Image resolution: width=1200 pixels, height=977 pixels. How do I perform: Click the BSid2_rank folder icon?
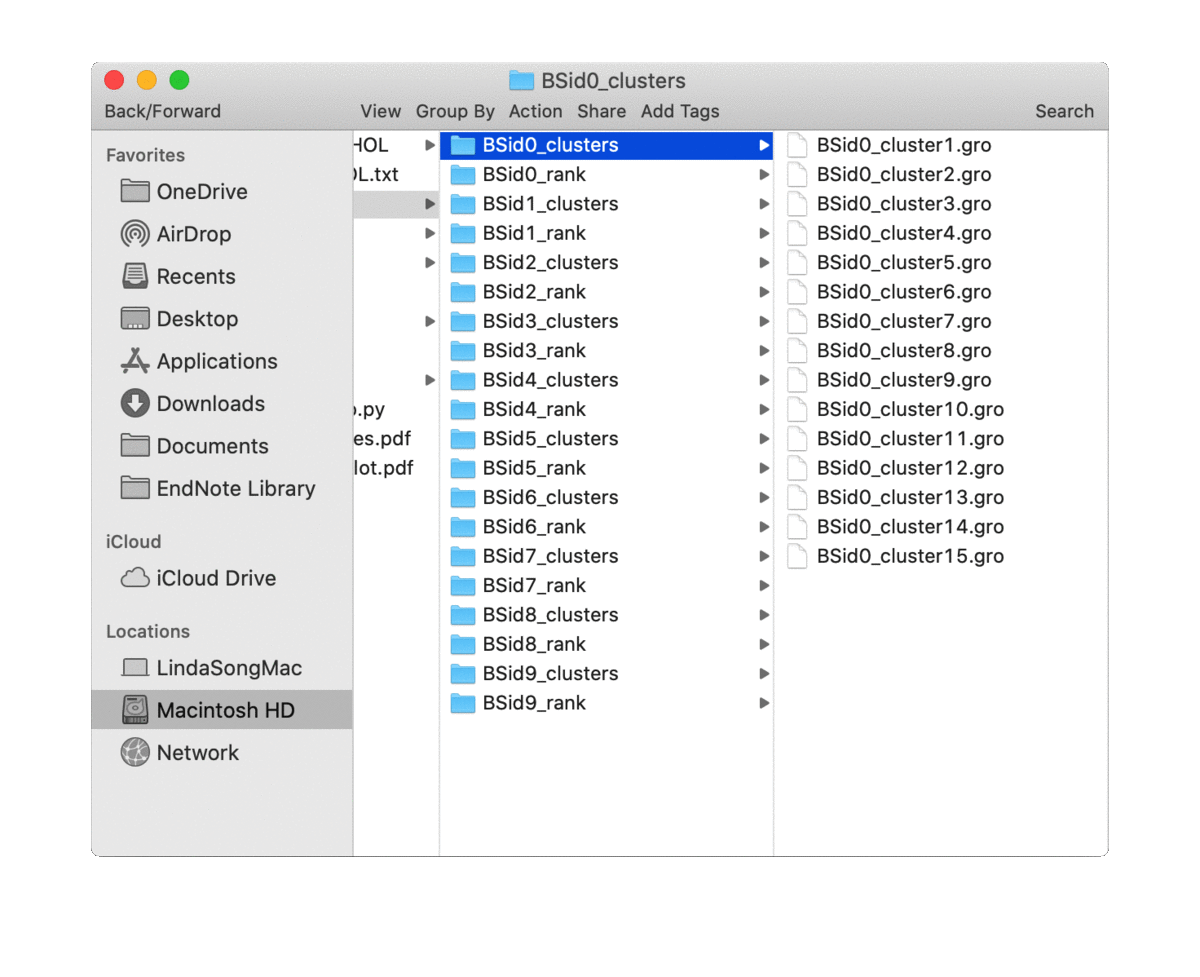point(462,292)
